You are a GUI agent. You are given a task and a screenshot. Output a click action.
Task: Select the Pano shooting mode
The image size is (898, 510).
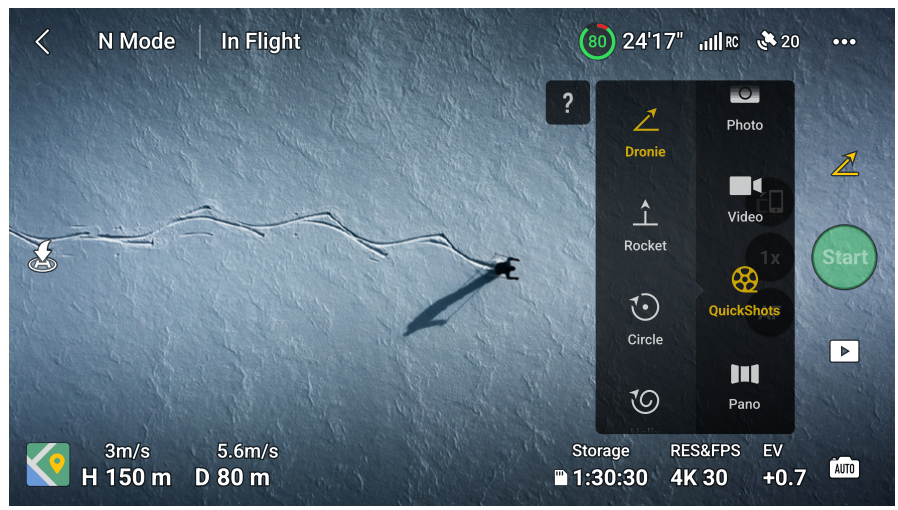coord(745,388)
